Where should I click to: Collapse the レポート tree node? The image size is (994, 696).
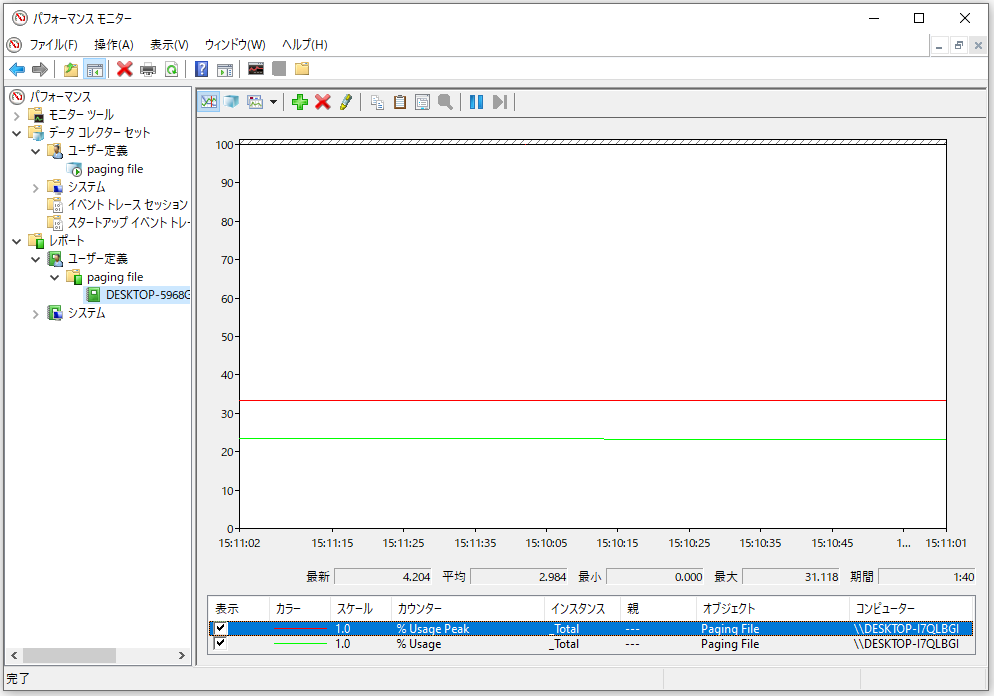pyautogui.click(x=17, y=241)
